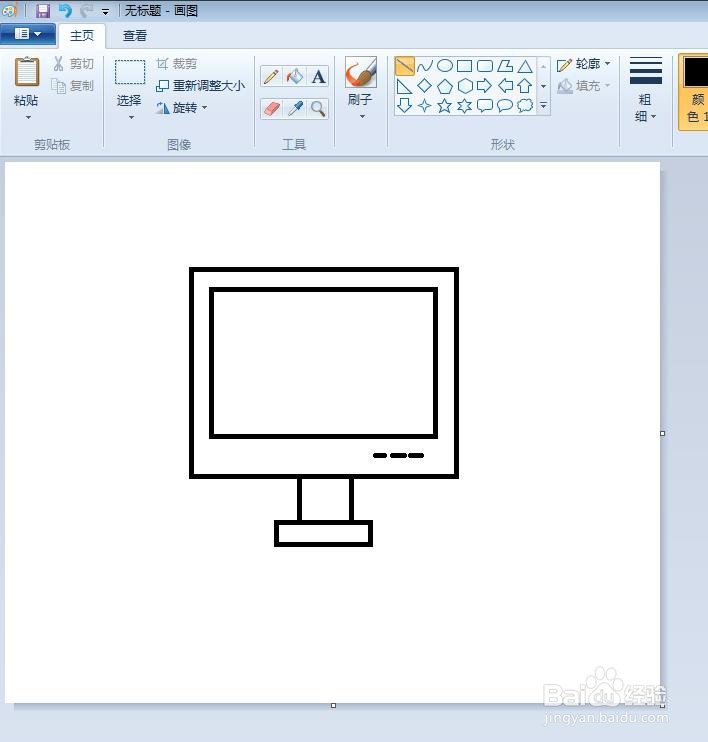
Task: Switch to the View (查看) tab
Action: point(135,36)
